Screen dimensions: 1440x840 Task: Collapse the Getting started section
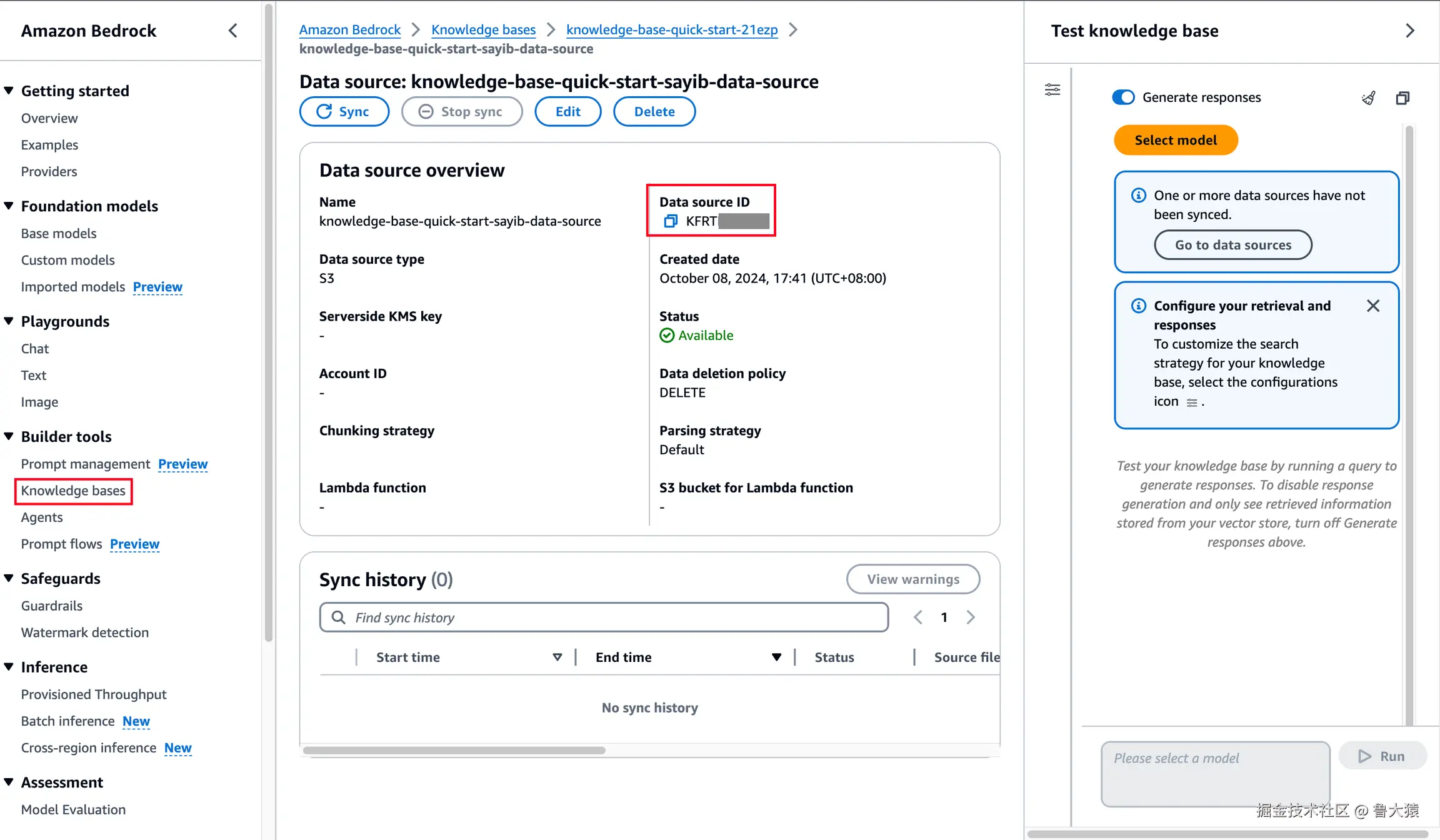pos(9,91)
